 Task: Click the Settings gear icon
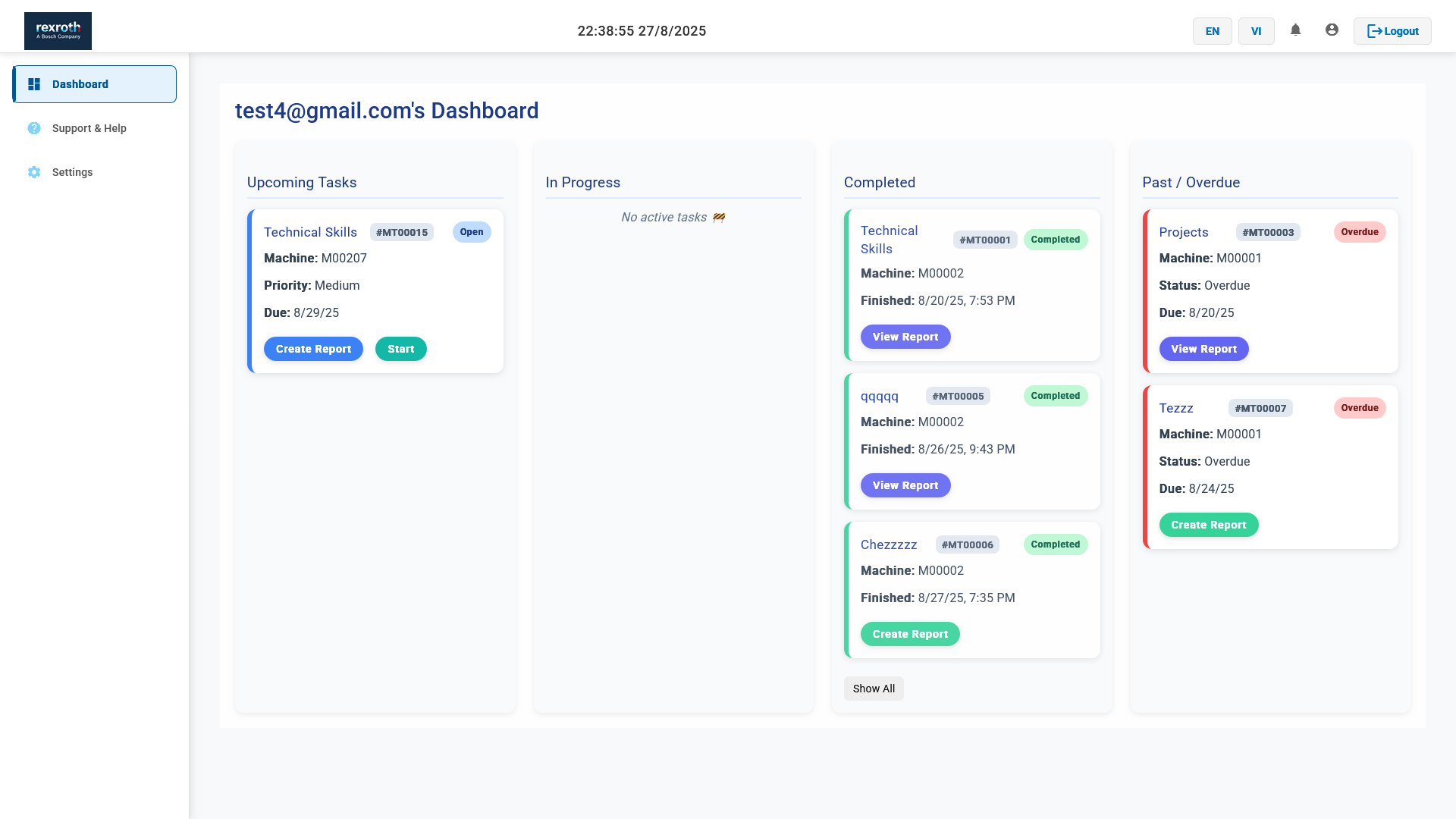tap(34, 172)
